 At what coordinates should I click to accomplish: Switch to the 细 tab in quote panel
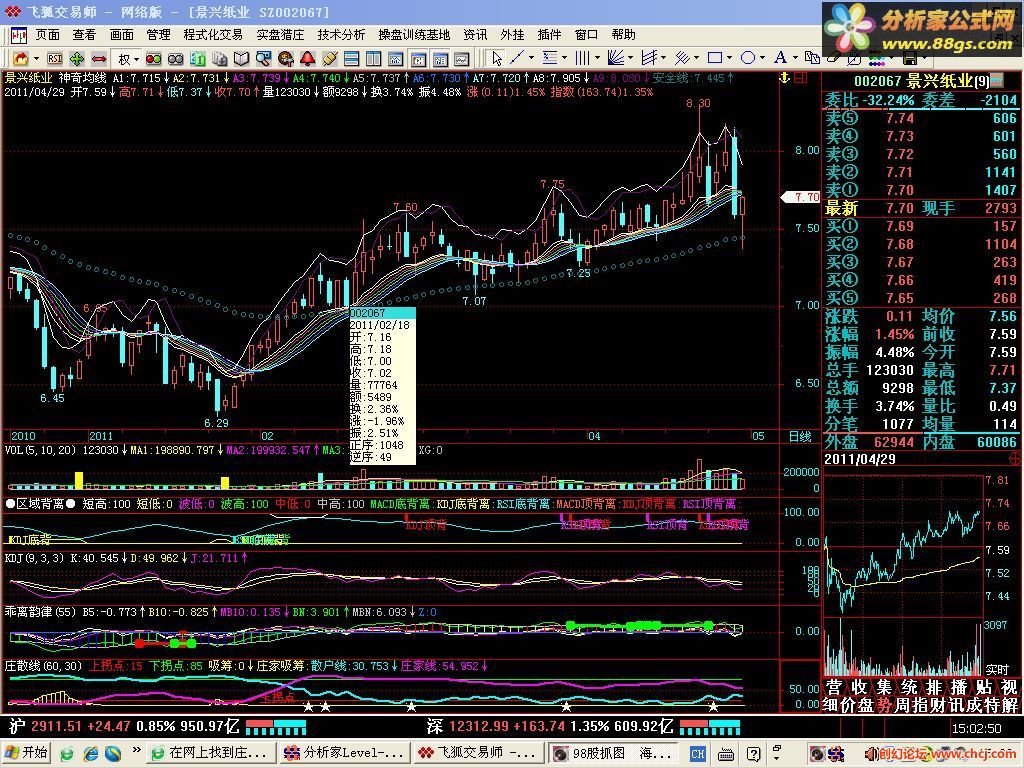coord(831,705)
